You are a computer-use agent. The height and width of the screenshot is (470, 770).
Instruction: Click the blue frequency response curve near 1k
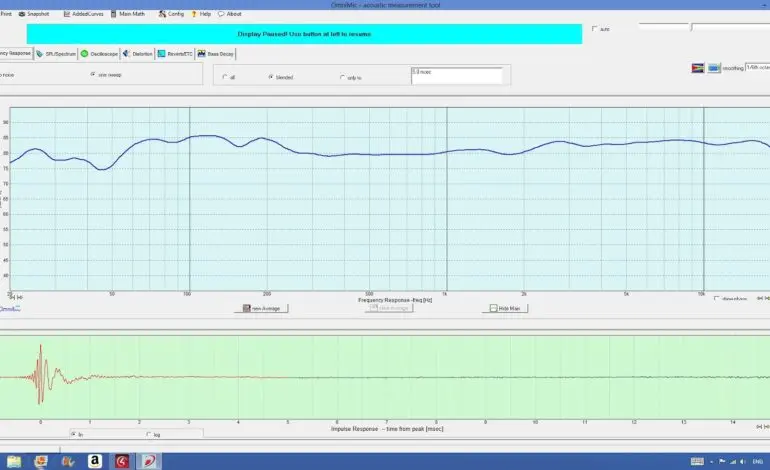click(447, 152)
